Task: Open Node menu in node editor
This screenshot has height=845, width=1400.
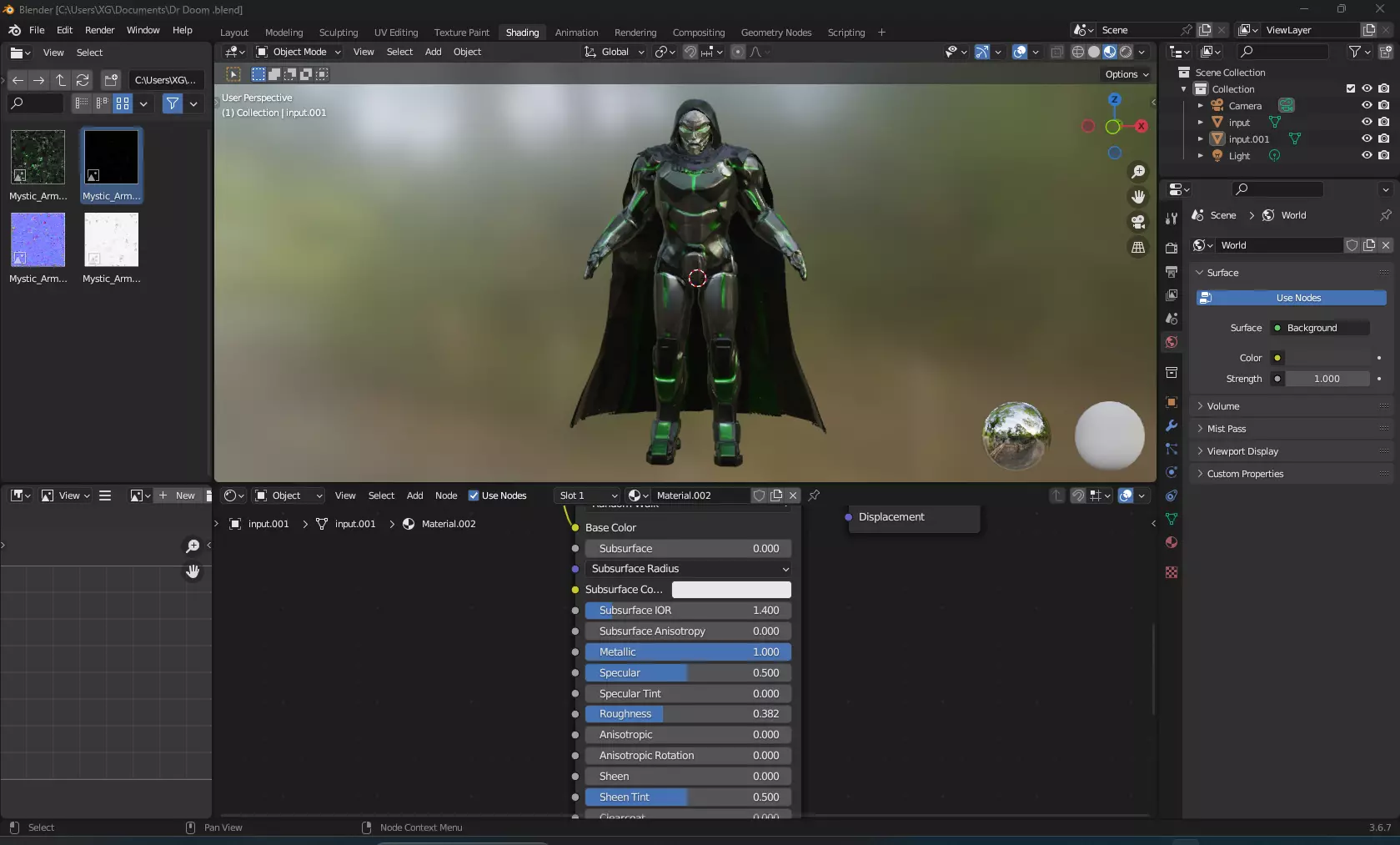Action: tap(446, 495)
